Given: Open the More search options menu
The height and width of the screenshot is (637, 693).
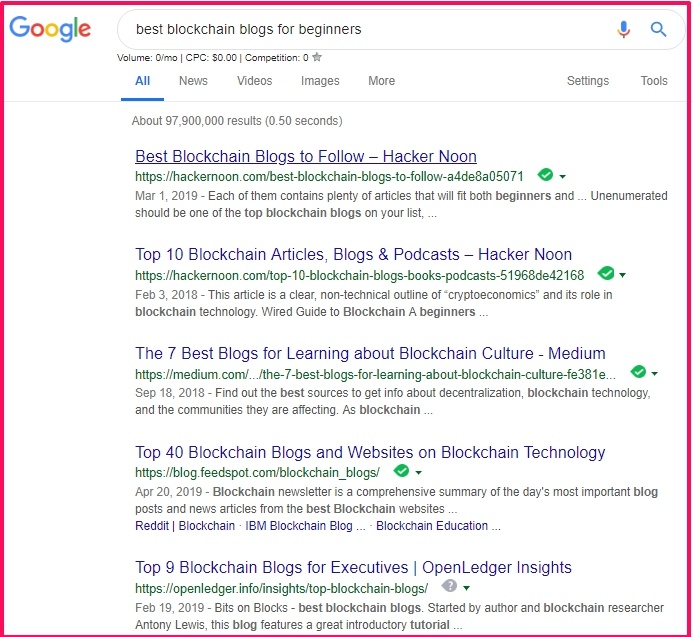Looking at the screenshot, I should click(381, 81).
